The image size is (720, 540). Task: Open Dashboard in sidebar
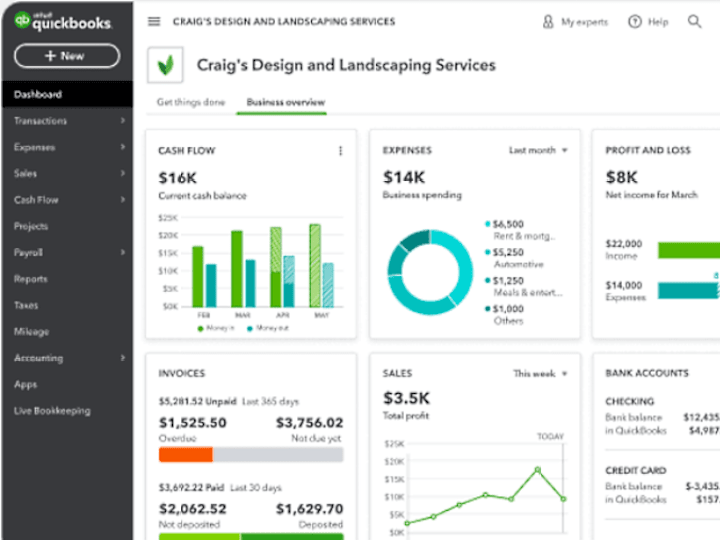[68, 94]
